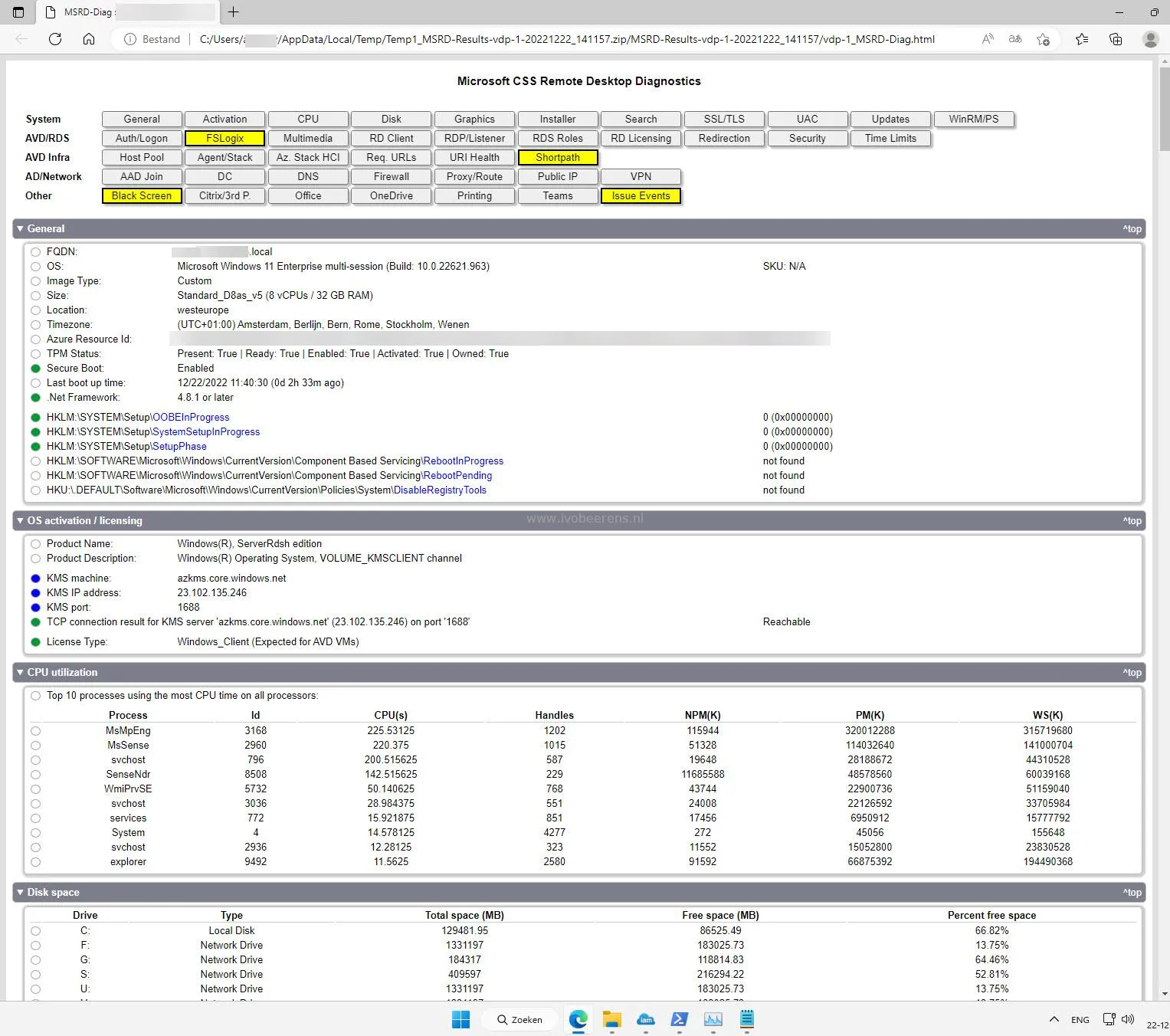Click the green circle beside Secure Boot
Viewport: 1170px width, 1036px height.
(x=35, y=369)
